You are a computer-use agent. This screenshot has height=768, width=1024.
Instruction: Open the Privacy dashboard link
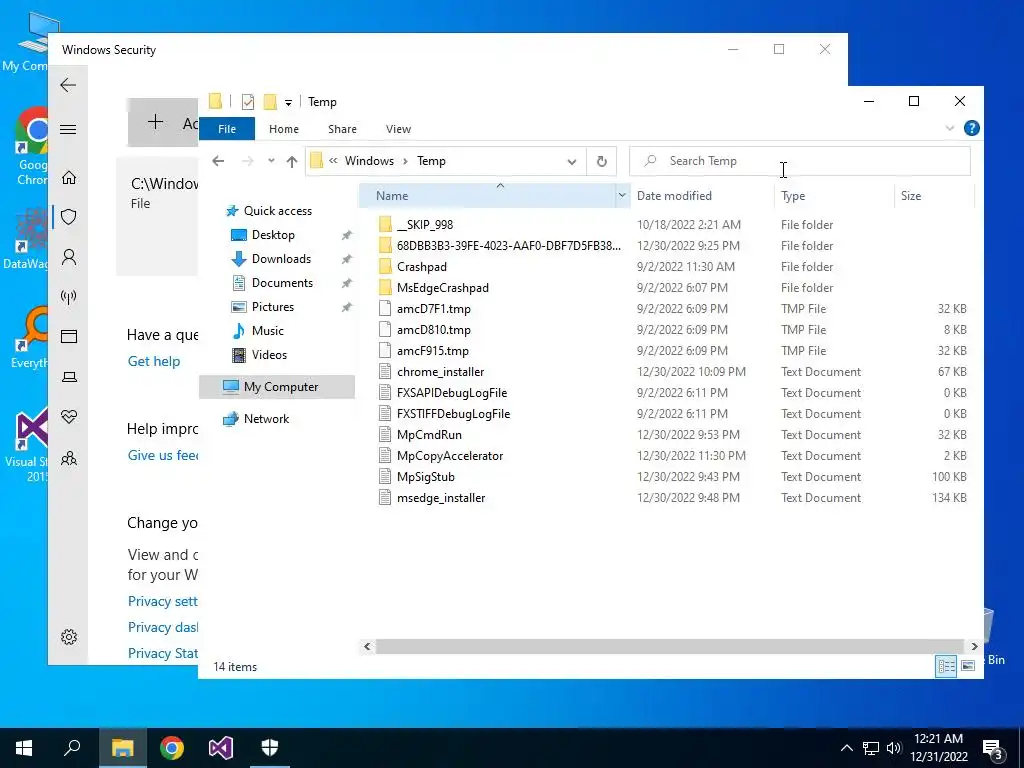click(163, 627)
